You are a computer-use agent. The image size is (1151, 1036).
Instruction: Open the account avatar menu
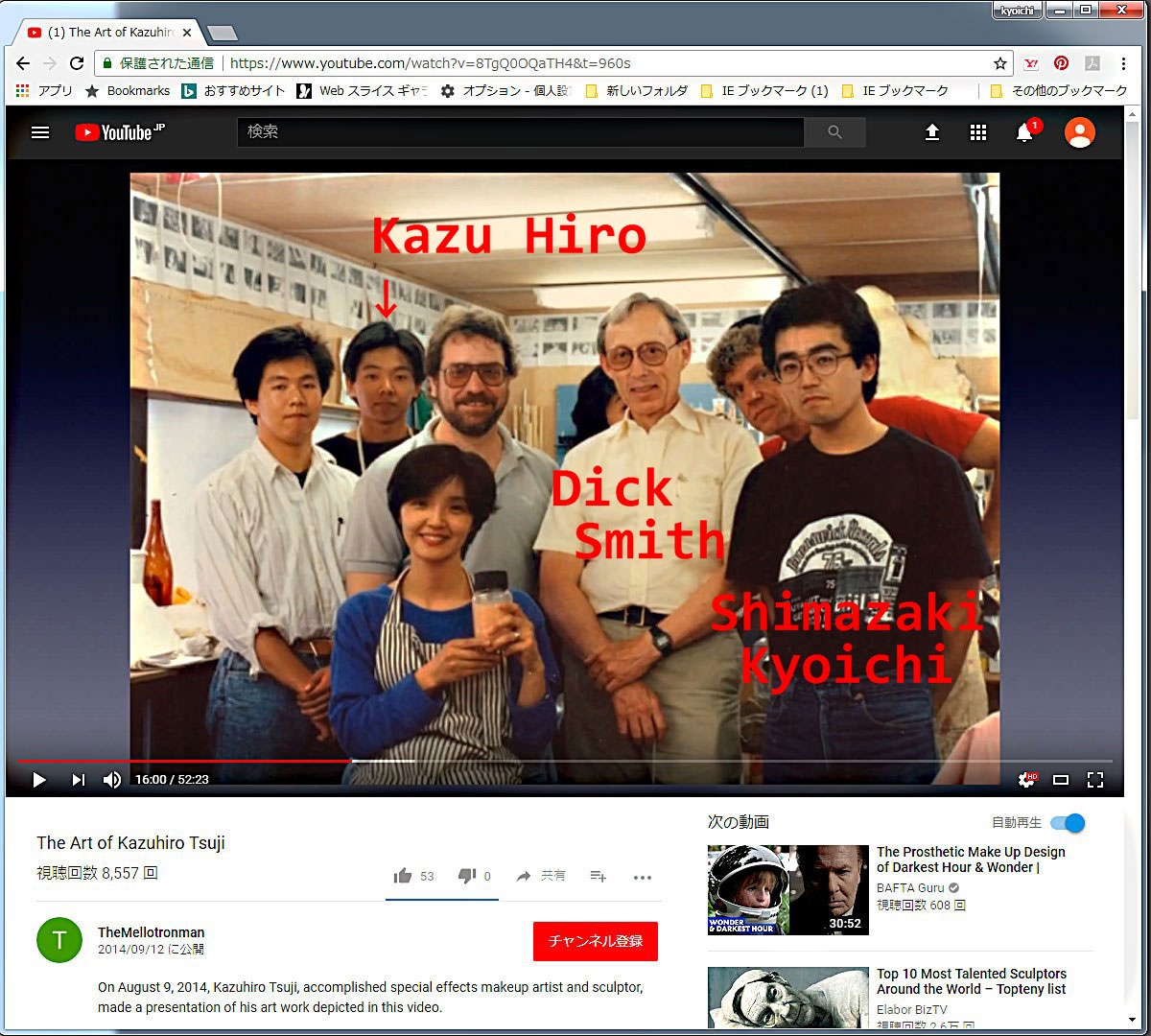[x=1080, y=132]
